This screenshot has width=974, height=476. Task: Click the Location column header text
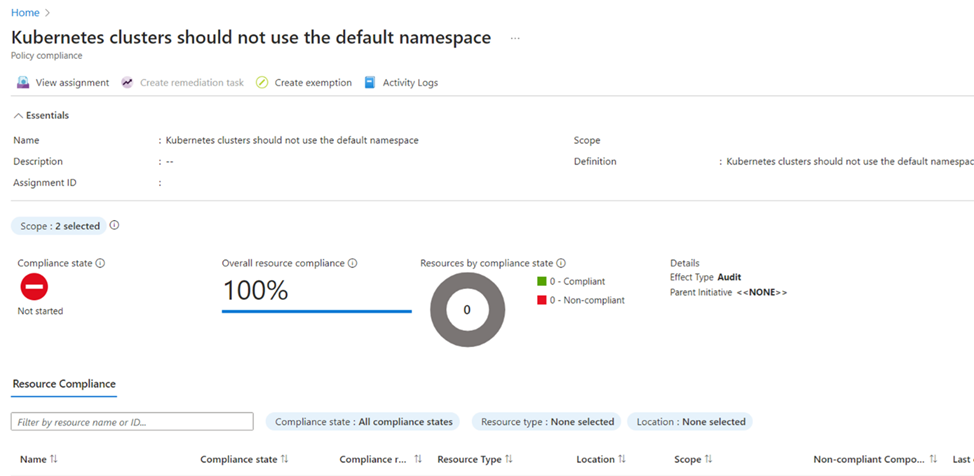(596, 459)
